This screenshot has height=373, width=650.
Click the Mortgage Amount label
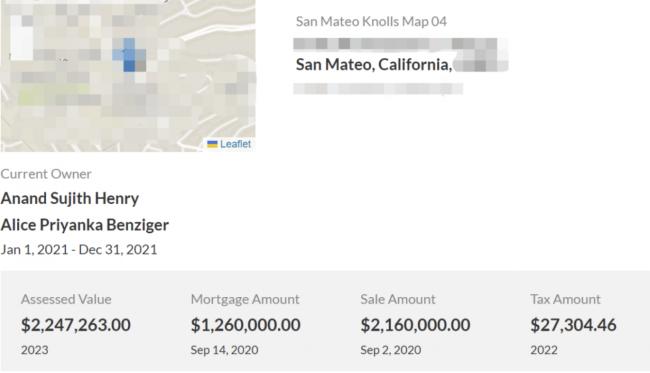tap(245, 299)
